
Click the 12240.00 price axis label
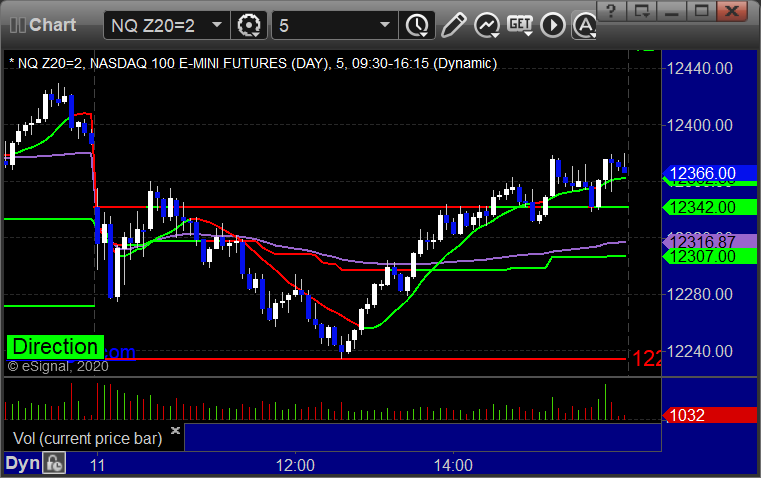pyautogui.click(x=699, y=351)
